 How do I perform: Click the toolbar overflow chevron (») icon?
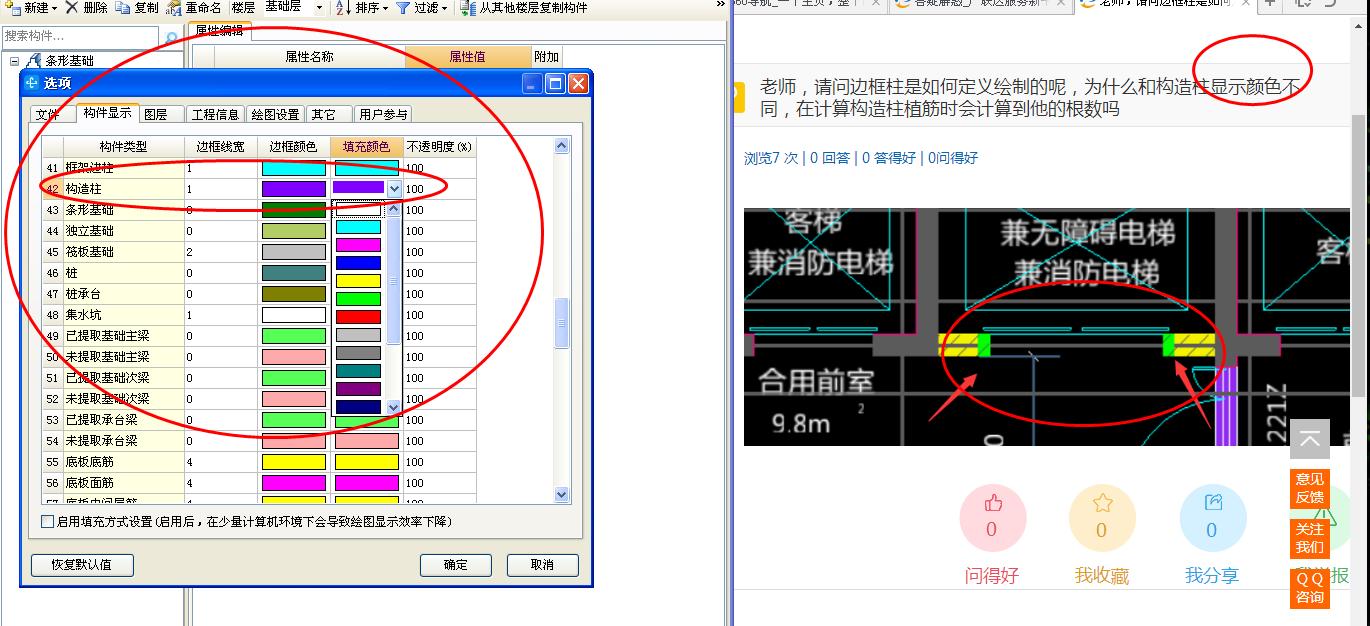pyautogui.click(x=721, y=5)
